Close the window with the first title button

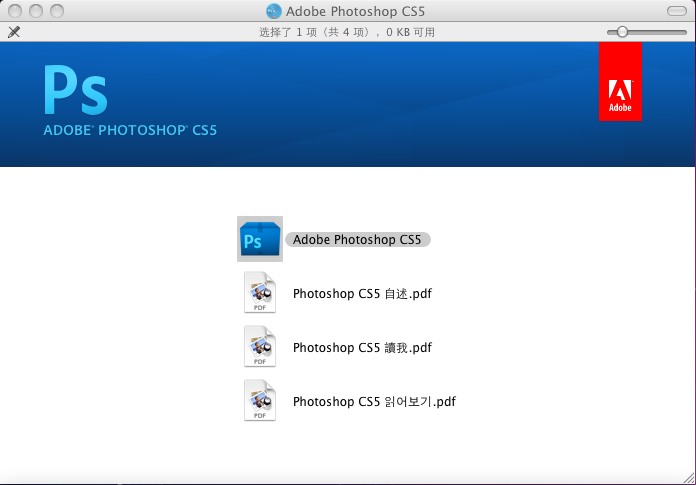(15, 11)
